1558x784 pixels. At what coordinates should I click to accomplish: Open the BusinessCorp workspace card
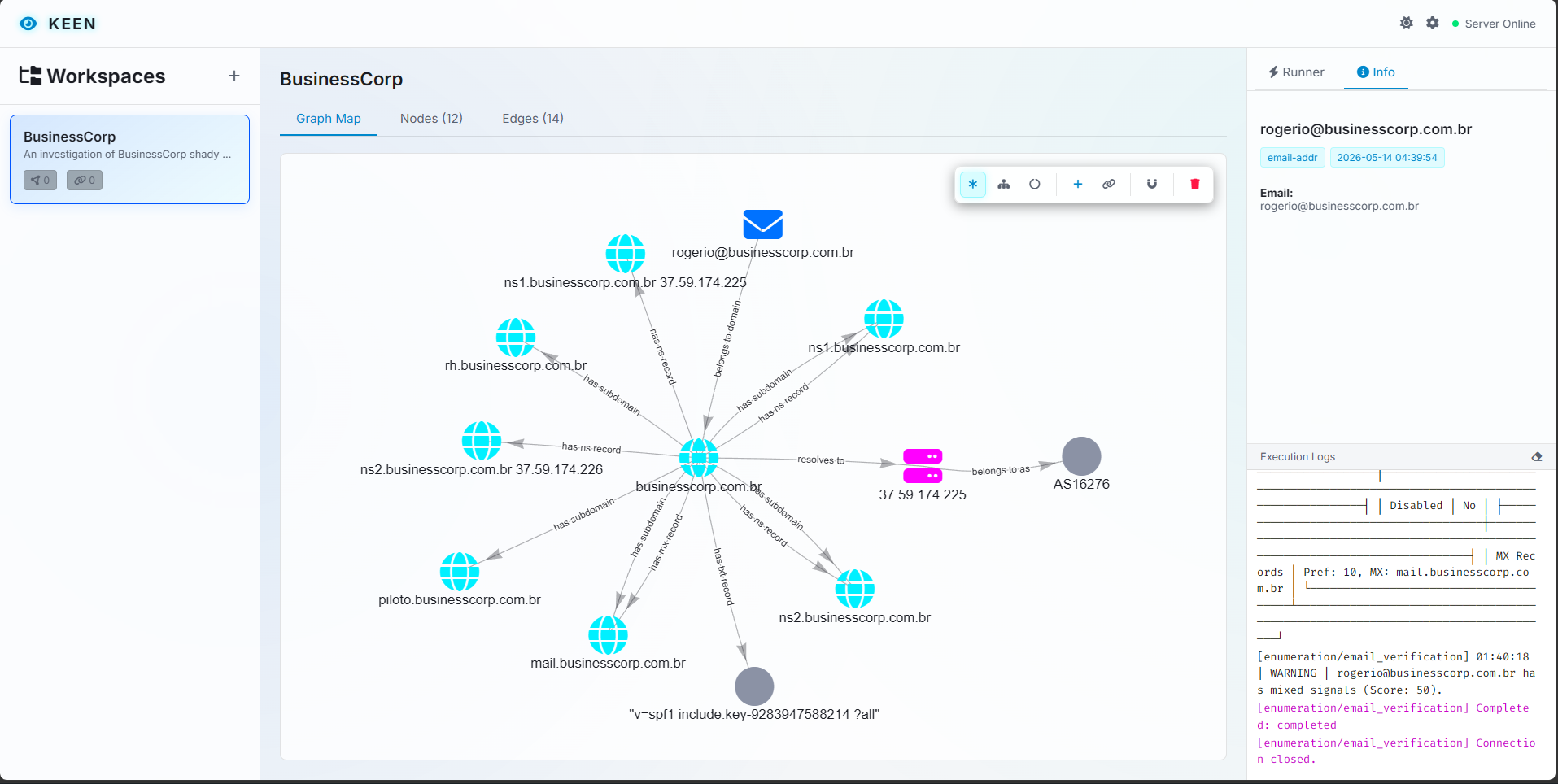pos(129,159)
